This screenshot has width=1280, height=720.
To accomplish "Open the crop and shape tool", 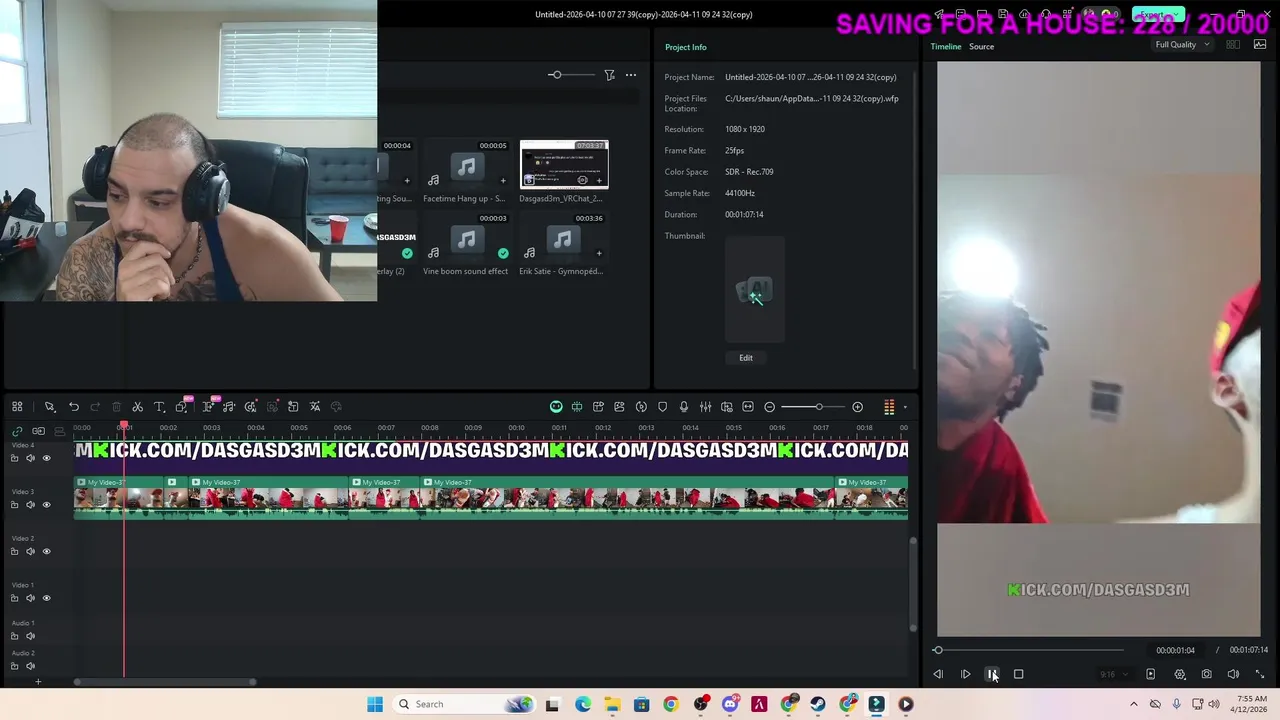I will 182,407.
